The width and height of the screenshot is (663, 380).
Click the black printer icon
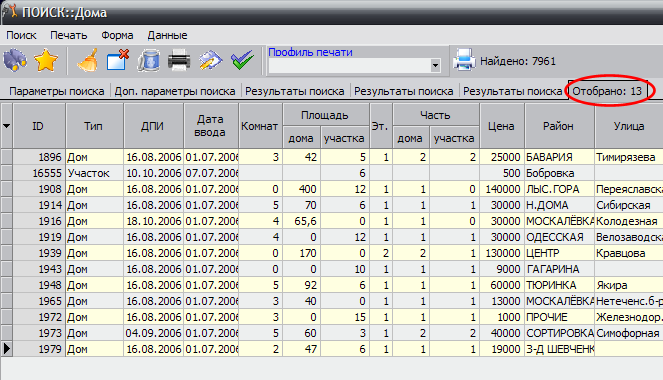(x=179, y=60)
